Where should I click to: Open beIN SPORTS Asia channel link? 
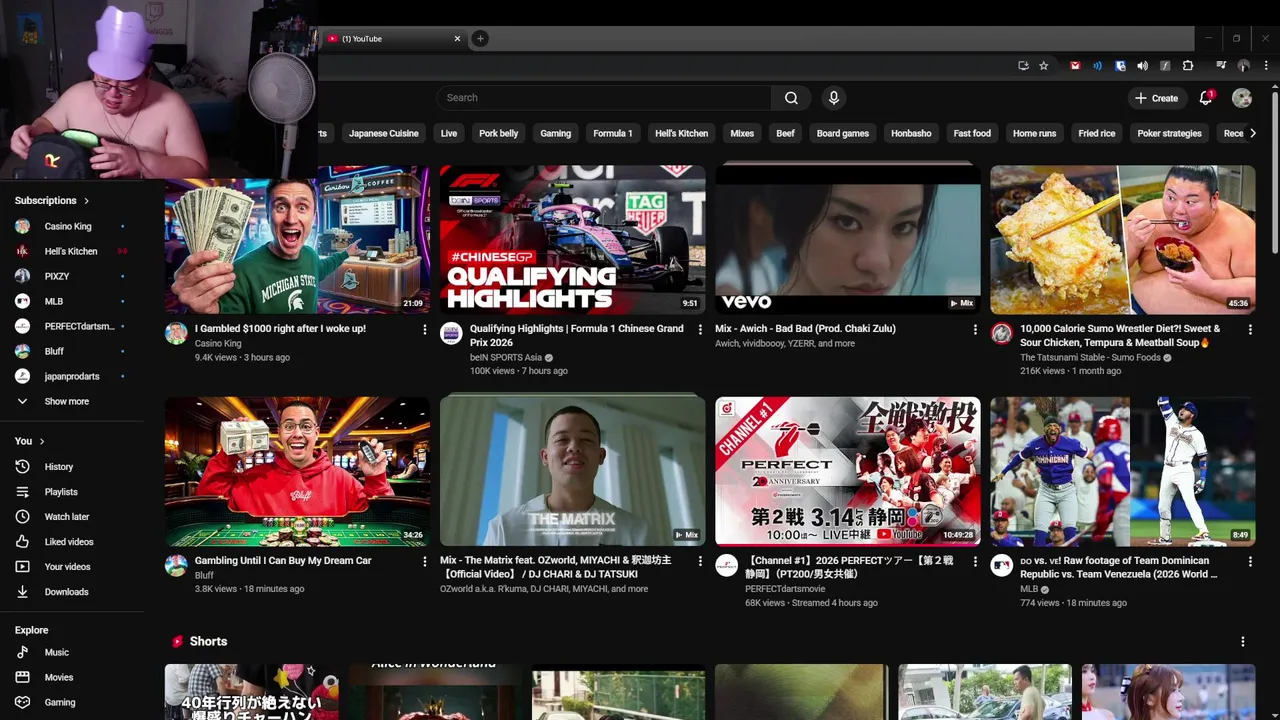point(506,358)
